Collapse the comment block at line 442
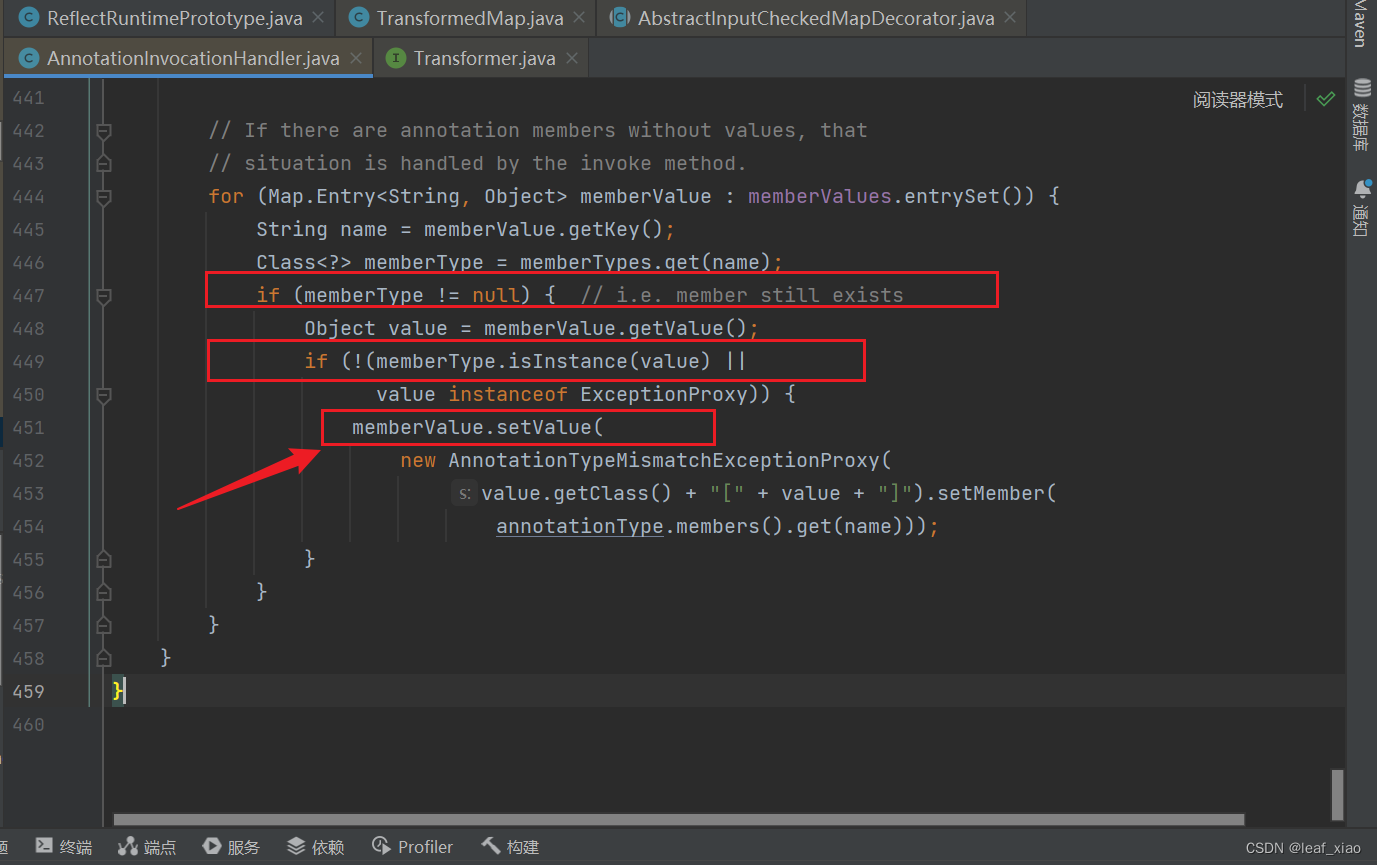 [103, 131]
